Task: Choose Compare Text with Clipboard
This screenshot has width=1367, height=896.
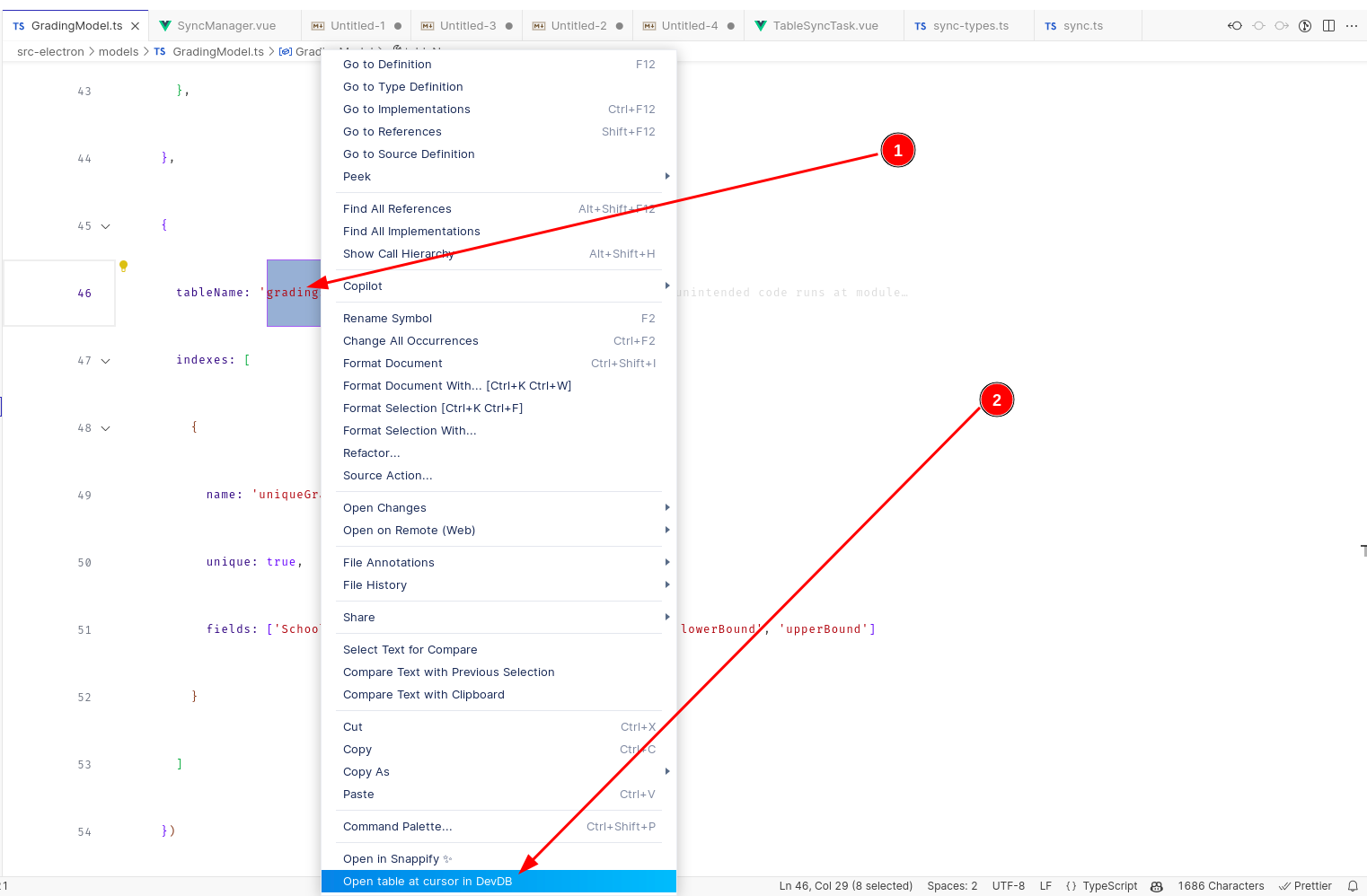Action: (499, 695)
